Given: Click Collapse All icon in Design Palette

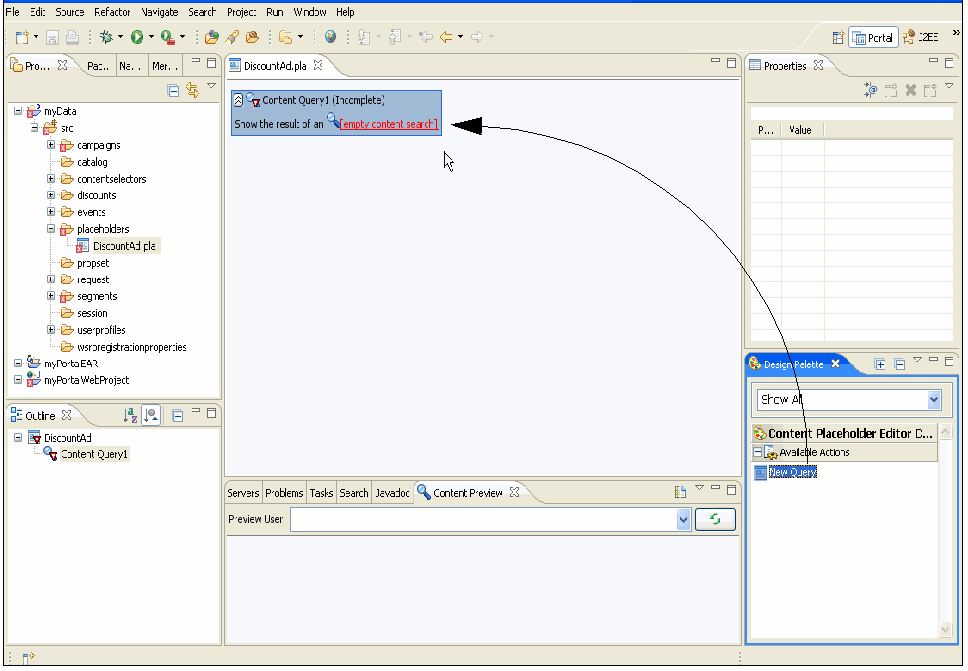Looking at the screenshot, I should (899, 364).
